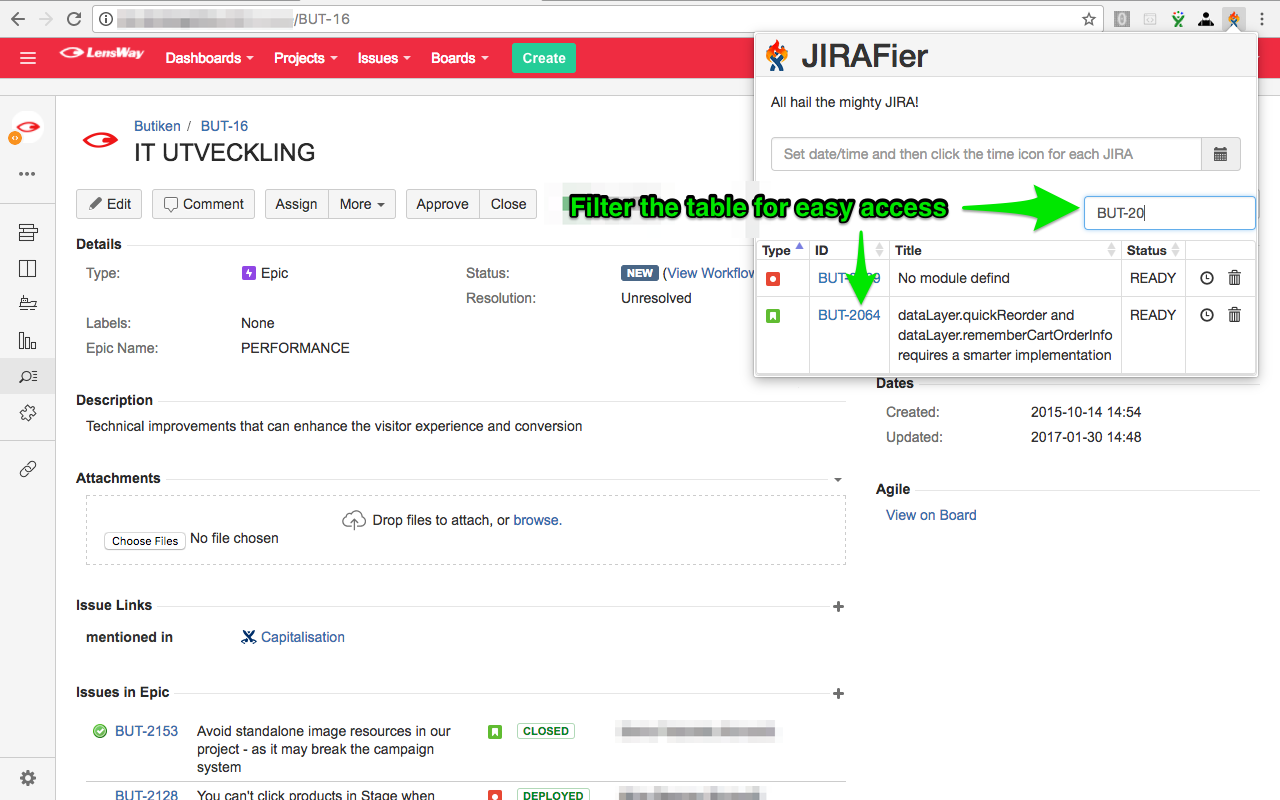Open the BUT-2064 link in JIRAfier table
This screenshot has height=800, width=1280.
[849, 315]
